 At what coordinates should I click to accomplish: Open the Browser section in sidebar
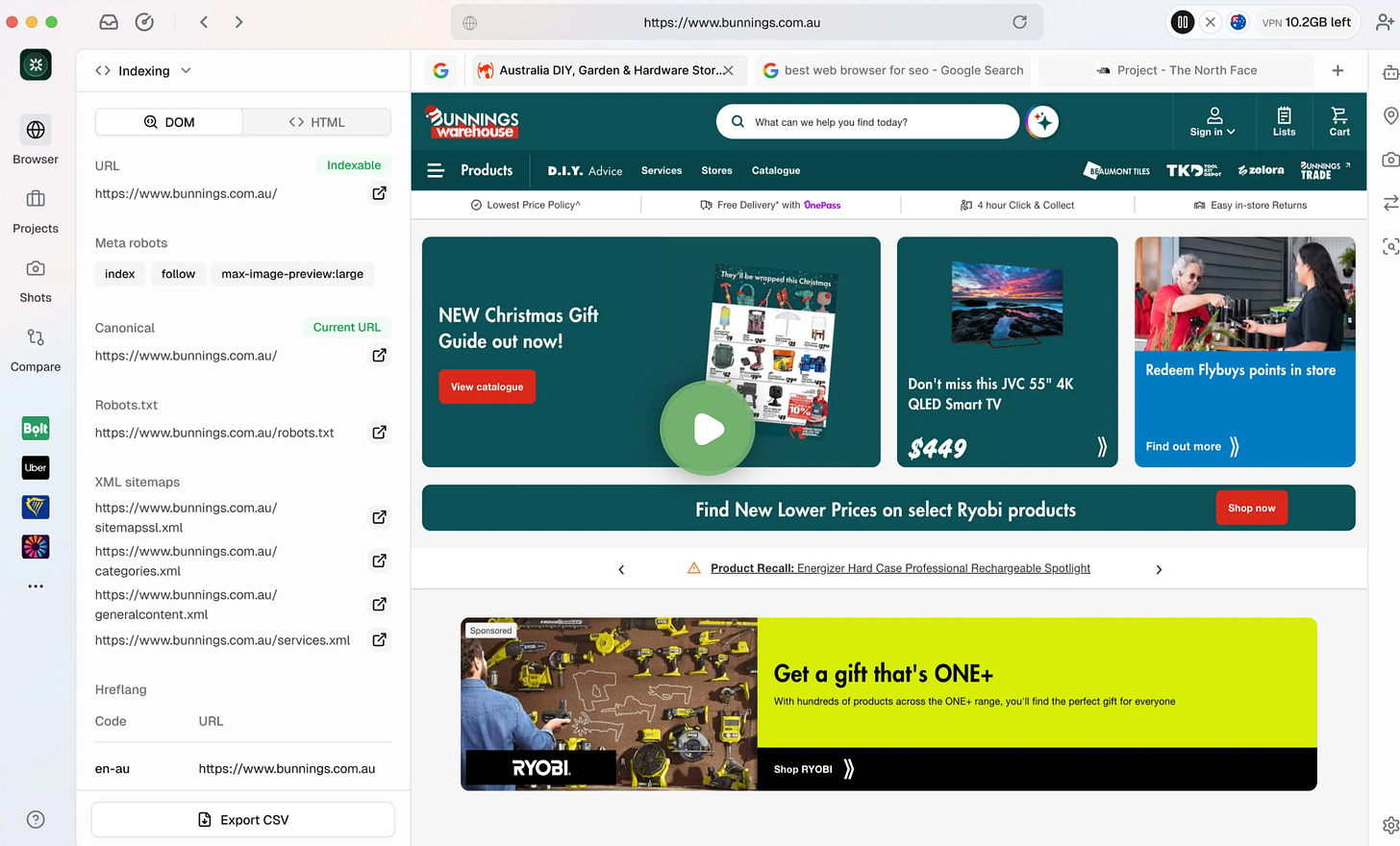pyautogui.click(x=36, y=140)
